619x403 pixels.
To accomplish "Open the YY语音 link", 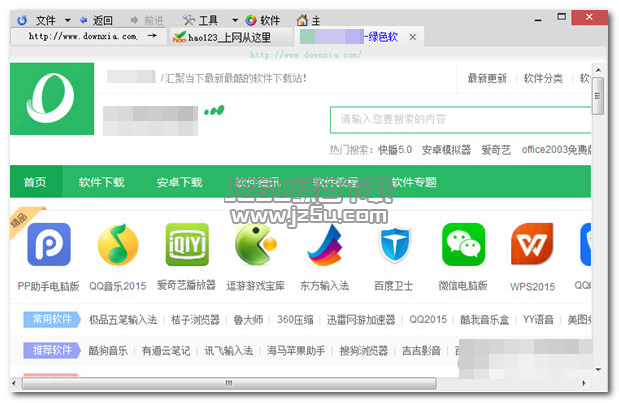I will (x=538, y=320).
